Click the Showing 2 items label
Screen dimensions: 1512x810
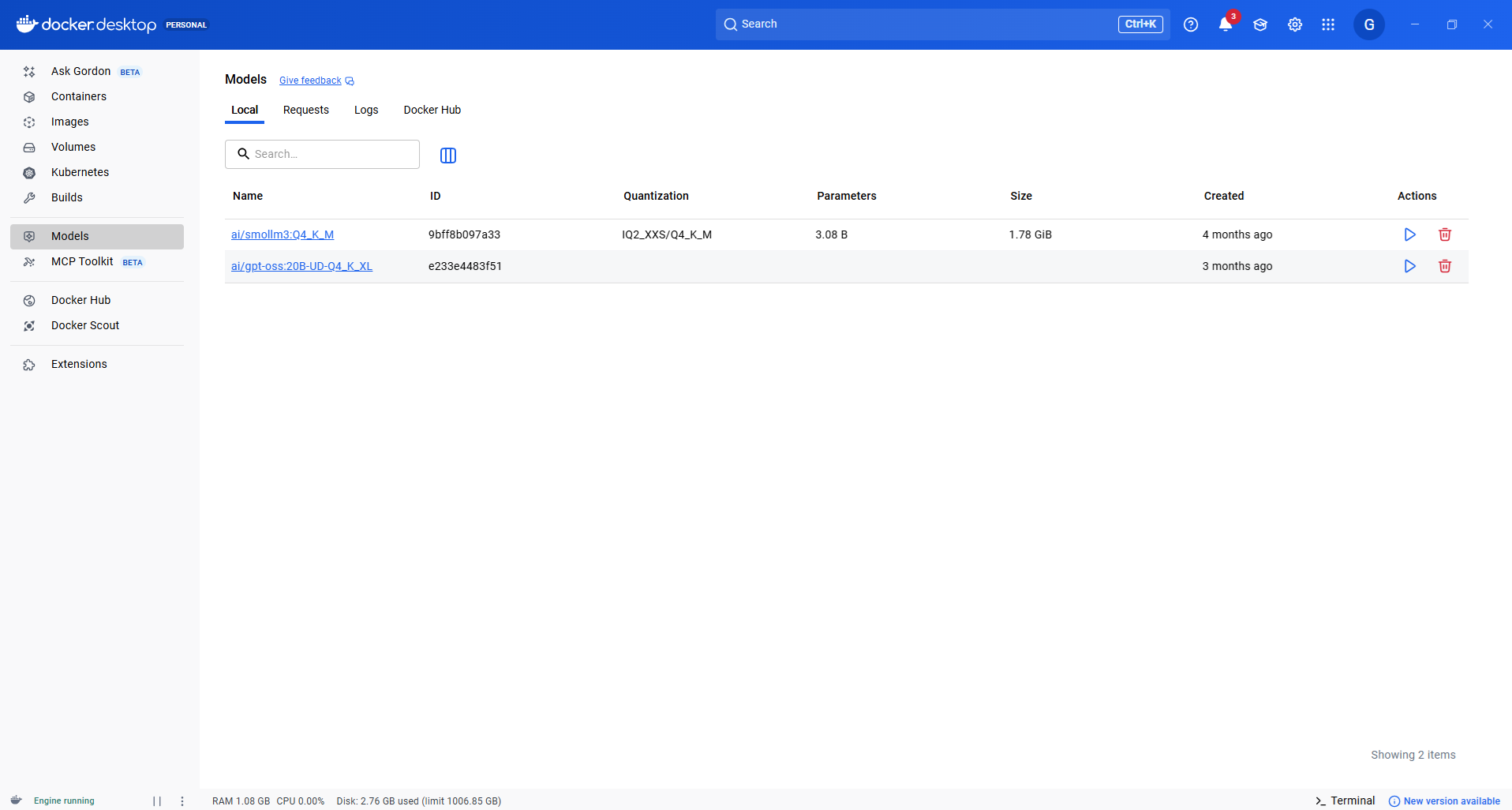1413,755
